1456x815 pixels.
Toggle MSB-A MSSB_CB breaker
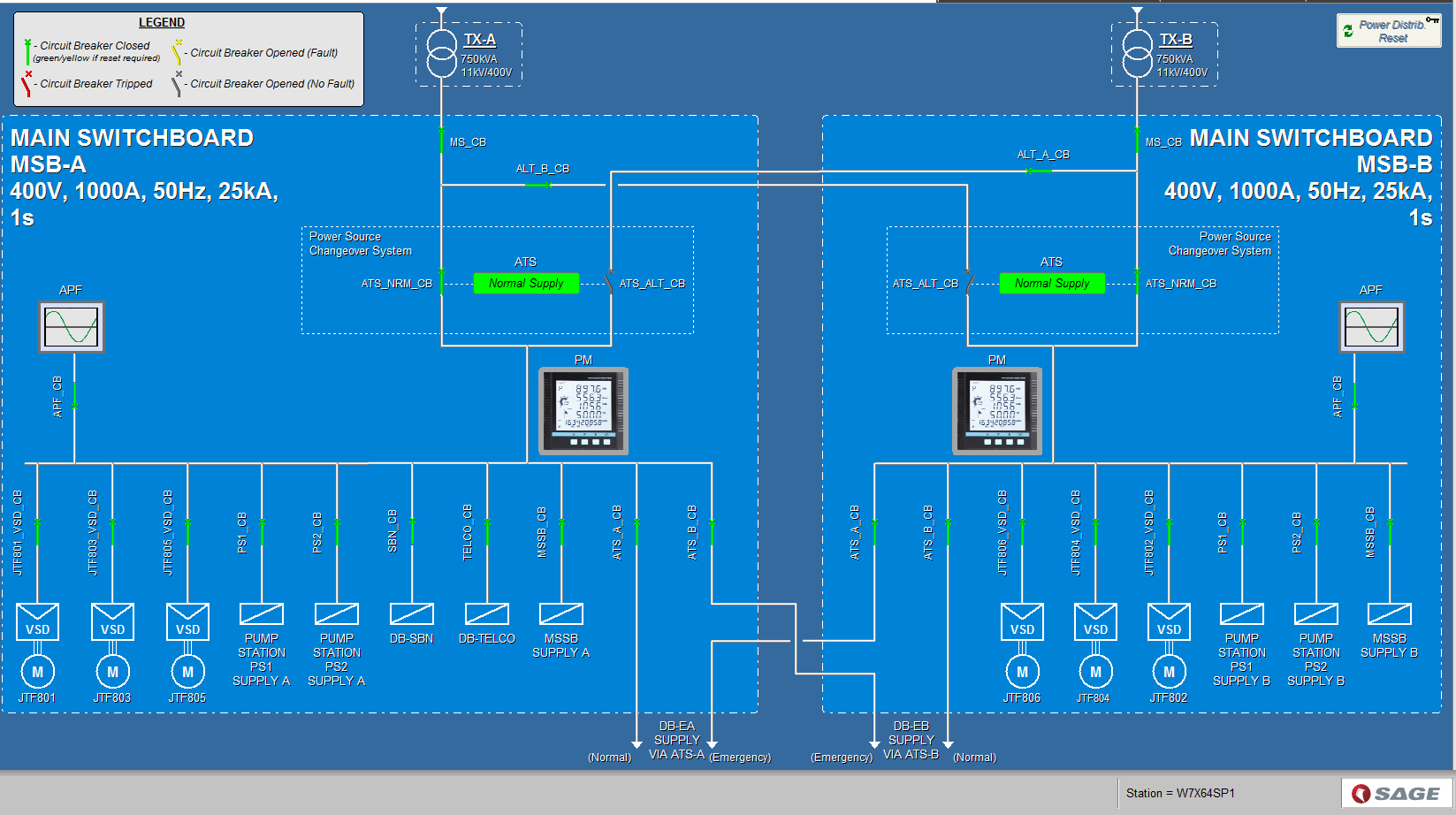click(x=561, y=532)
